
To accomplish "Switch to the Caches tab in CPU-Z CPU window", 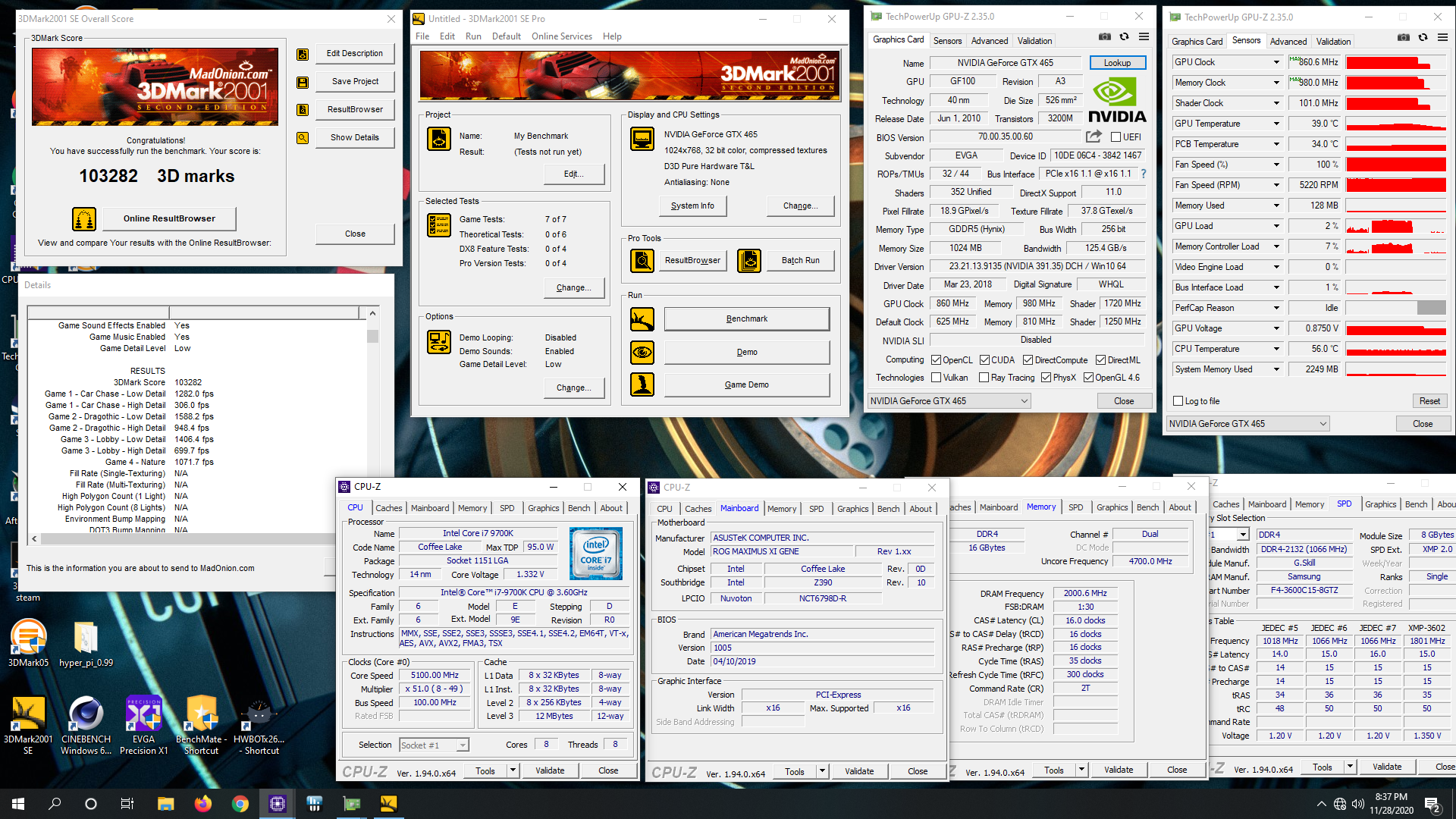I will (389, 508).
